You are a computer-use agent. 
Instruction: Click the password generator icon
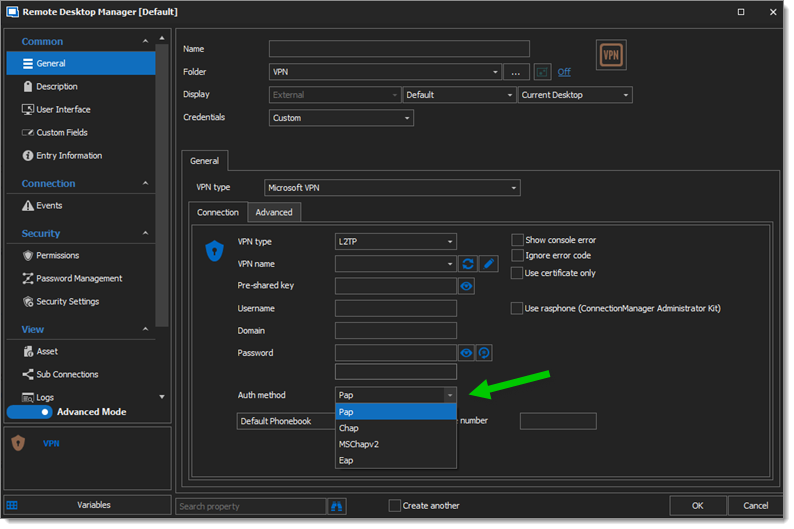484,353
